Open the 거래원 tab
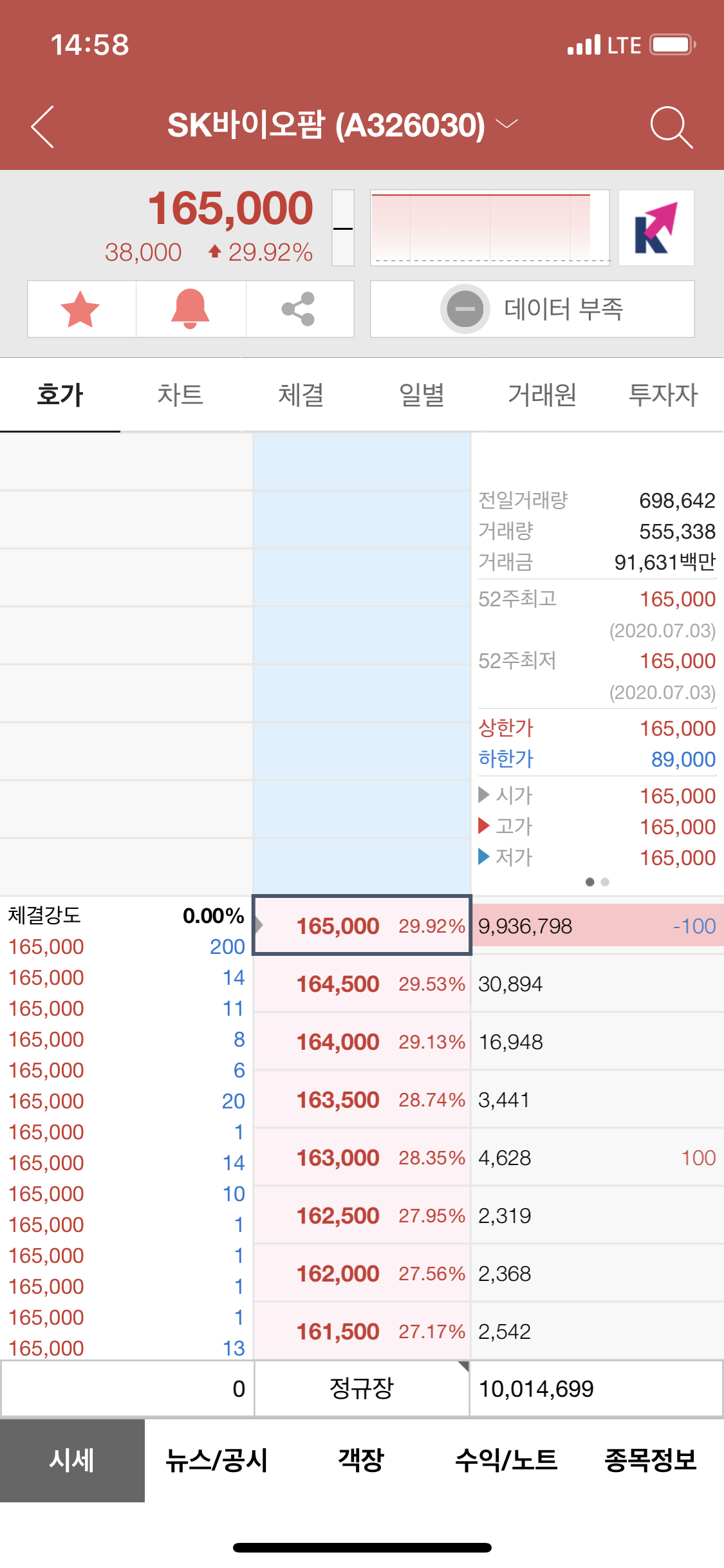 point(543,395)
